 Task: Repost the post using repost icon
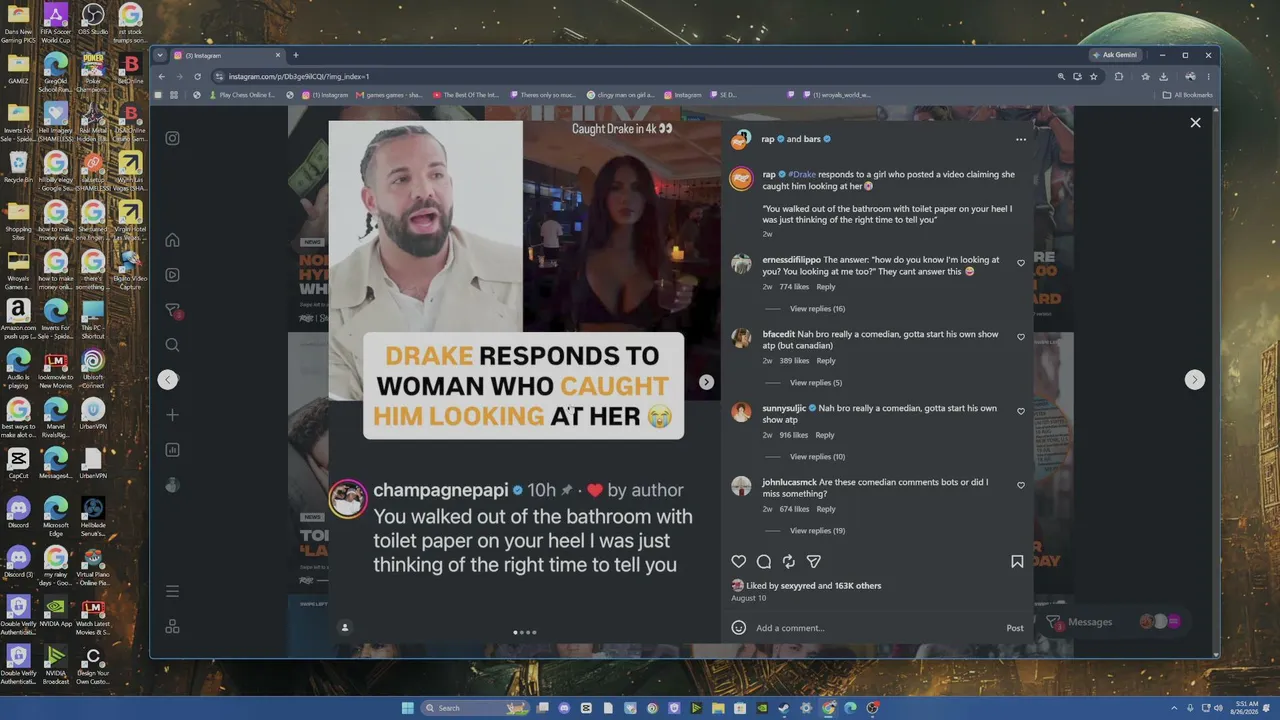pos(789,562)
